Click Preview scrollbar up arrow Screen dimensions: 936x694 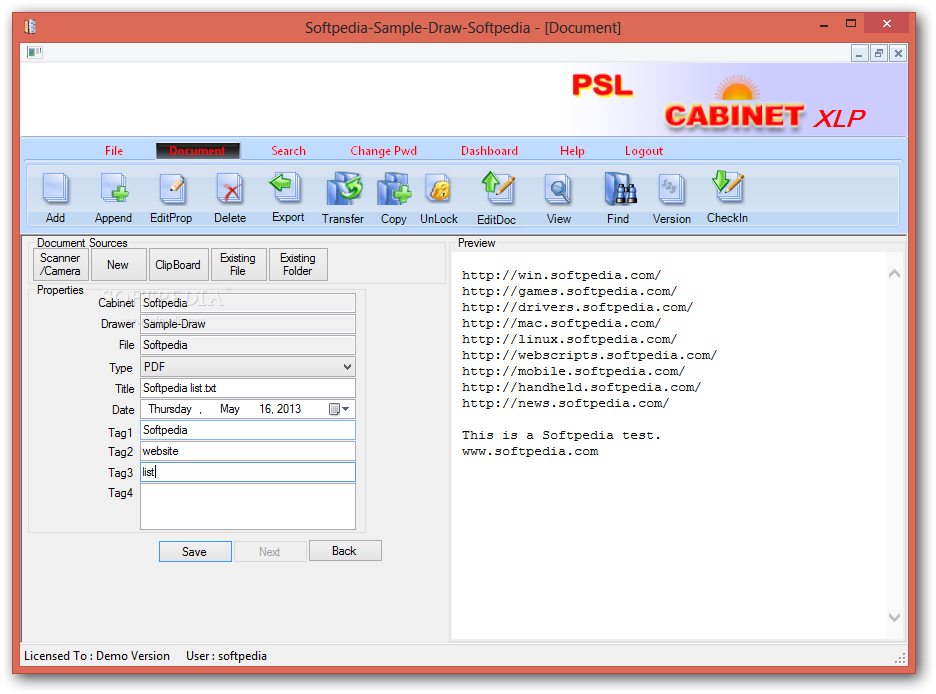click(894, 274)
